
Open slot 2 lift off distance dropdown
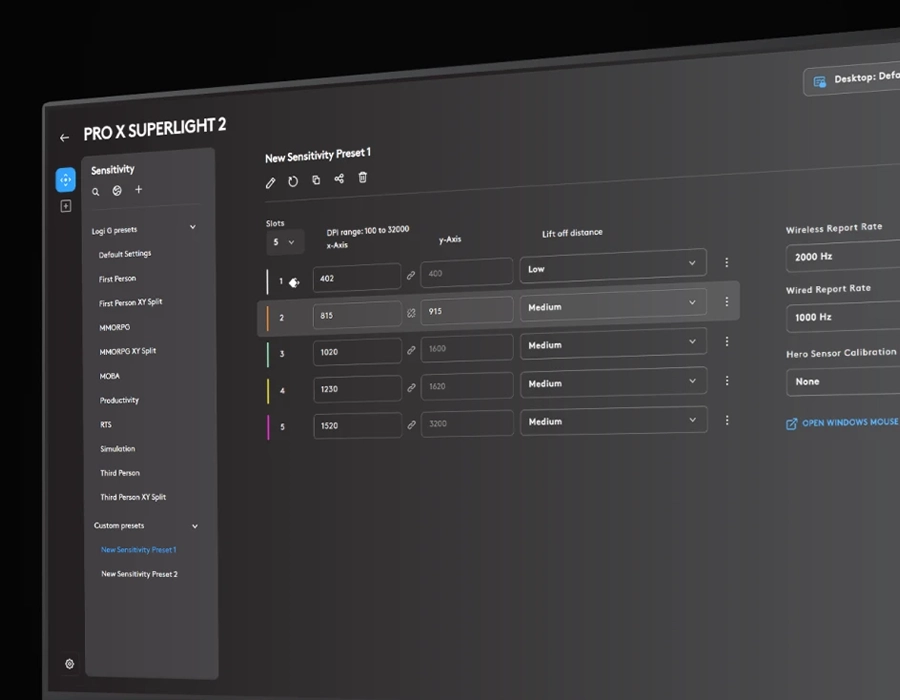[613, 305]
